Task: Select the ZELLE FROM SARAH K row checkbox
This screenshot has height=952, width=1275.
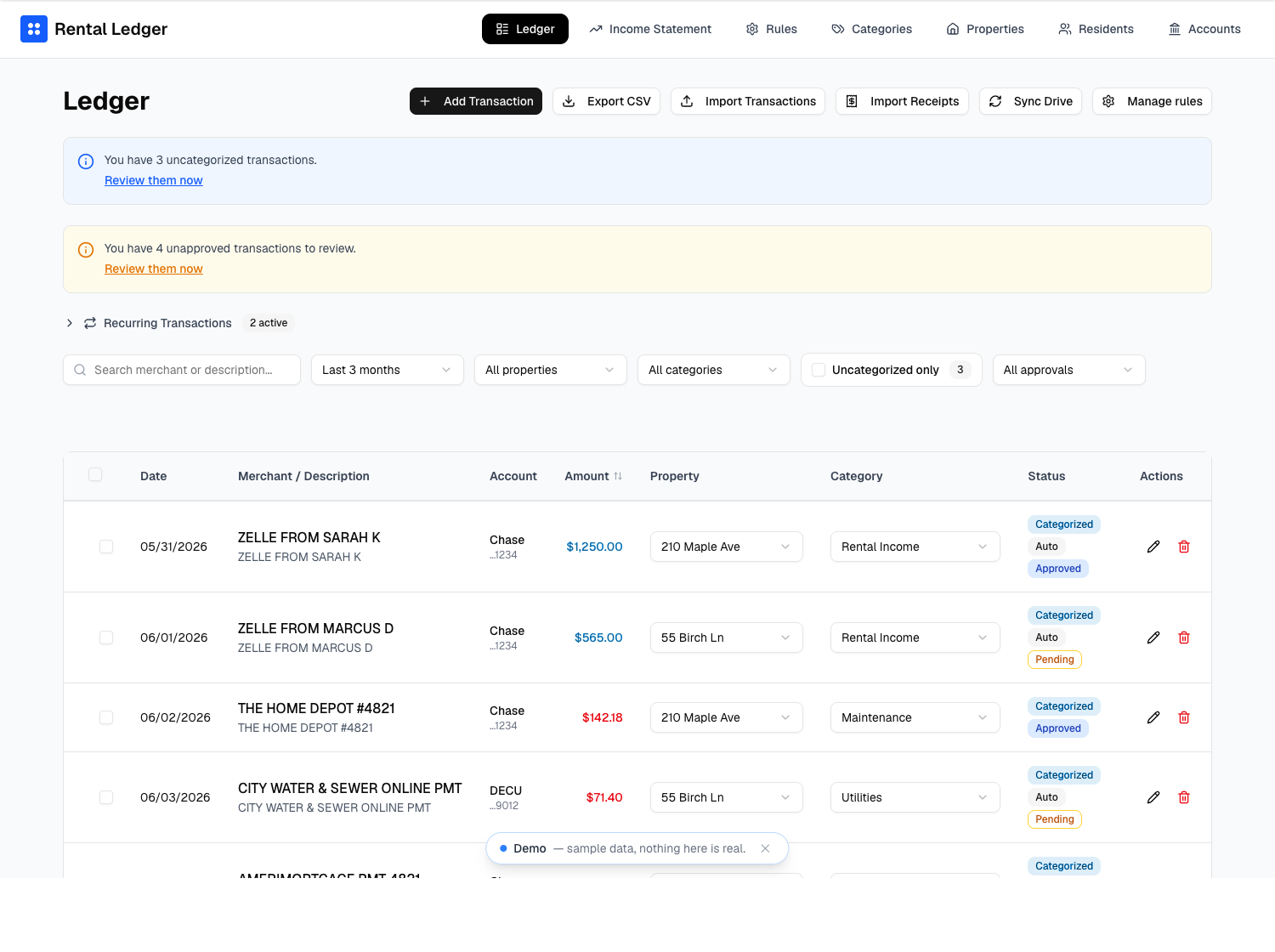Action: [106, 547]
